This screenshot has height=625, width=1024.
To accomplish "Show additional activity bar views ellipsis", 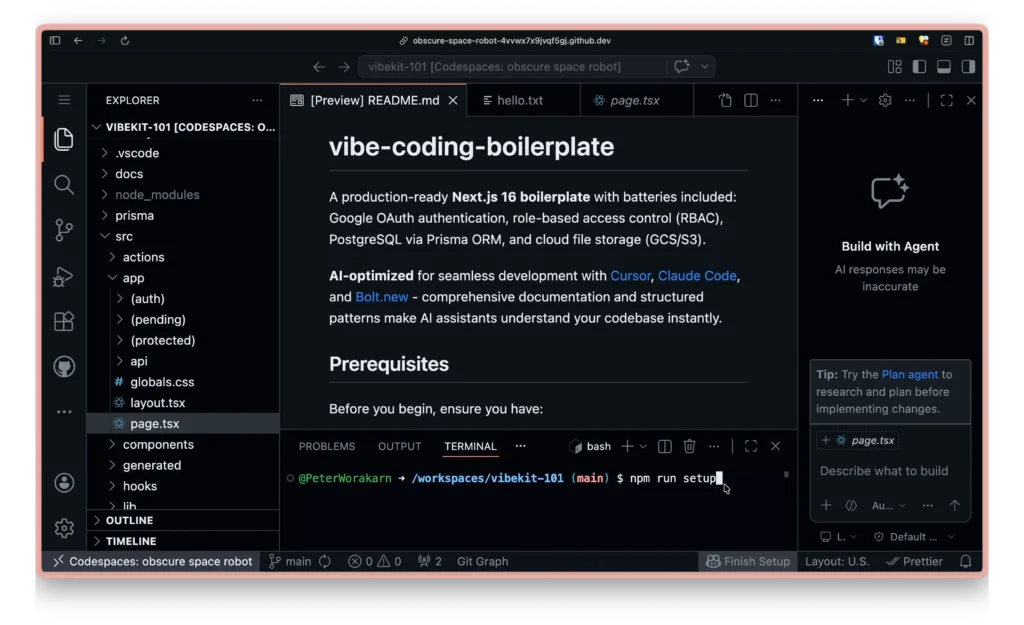I will 64,411.
